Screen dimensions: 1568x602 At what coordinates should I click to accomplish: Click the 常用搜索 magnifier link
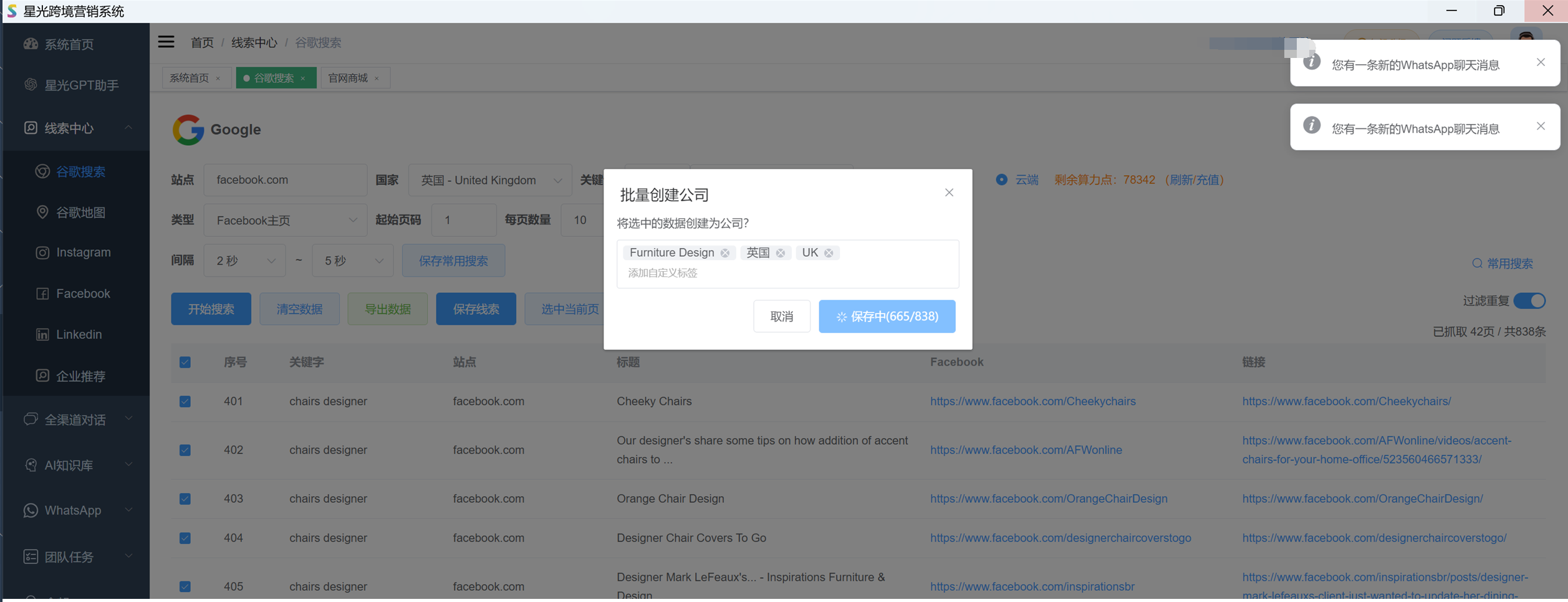click(1502, 264)
